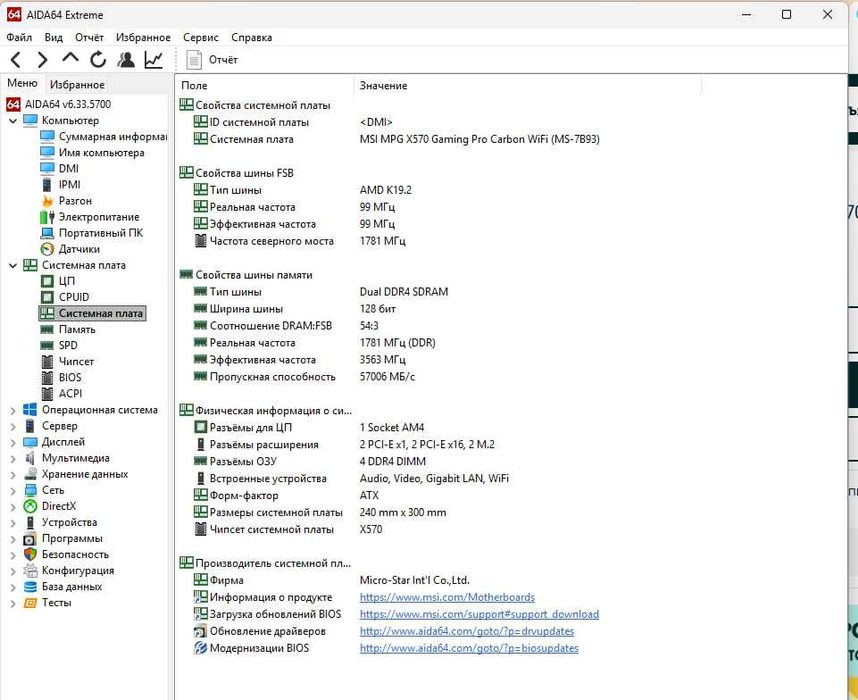Select the Фирма Micro-Star row
The height and width of the screenshot is (700, 858).
click(x=331, y=580)
